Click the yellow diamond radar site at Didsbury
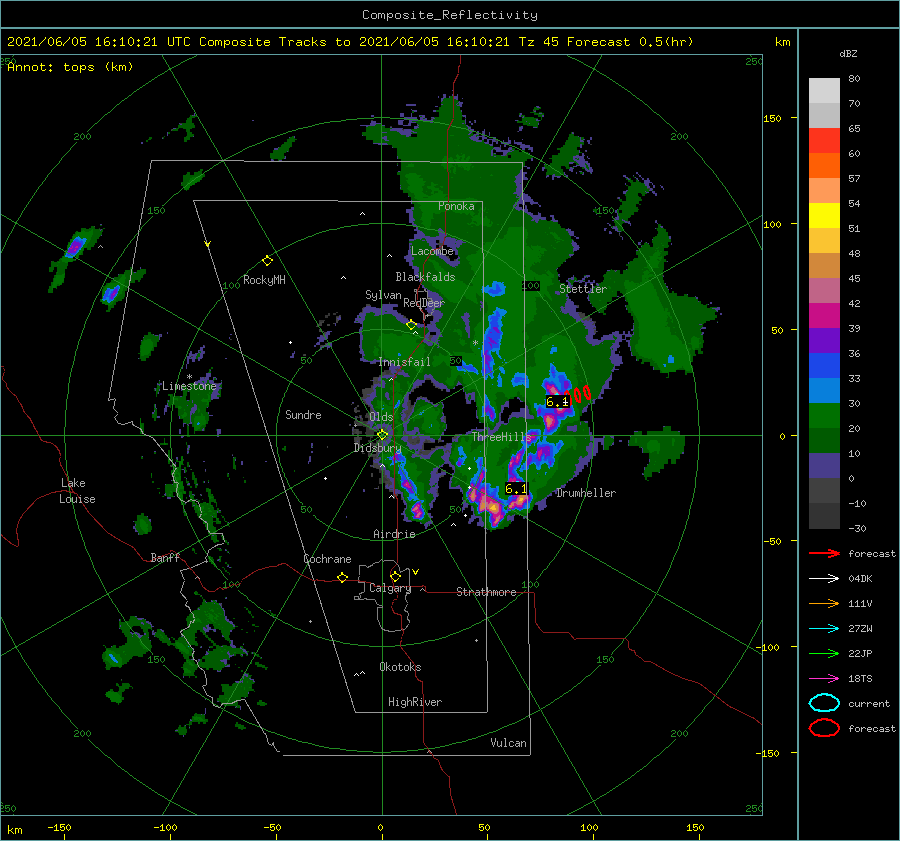 click(x=382, y=435)
